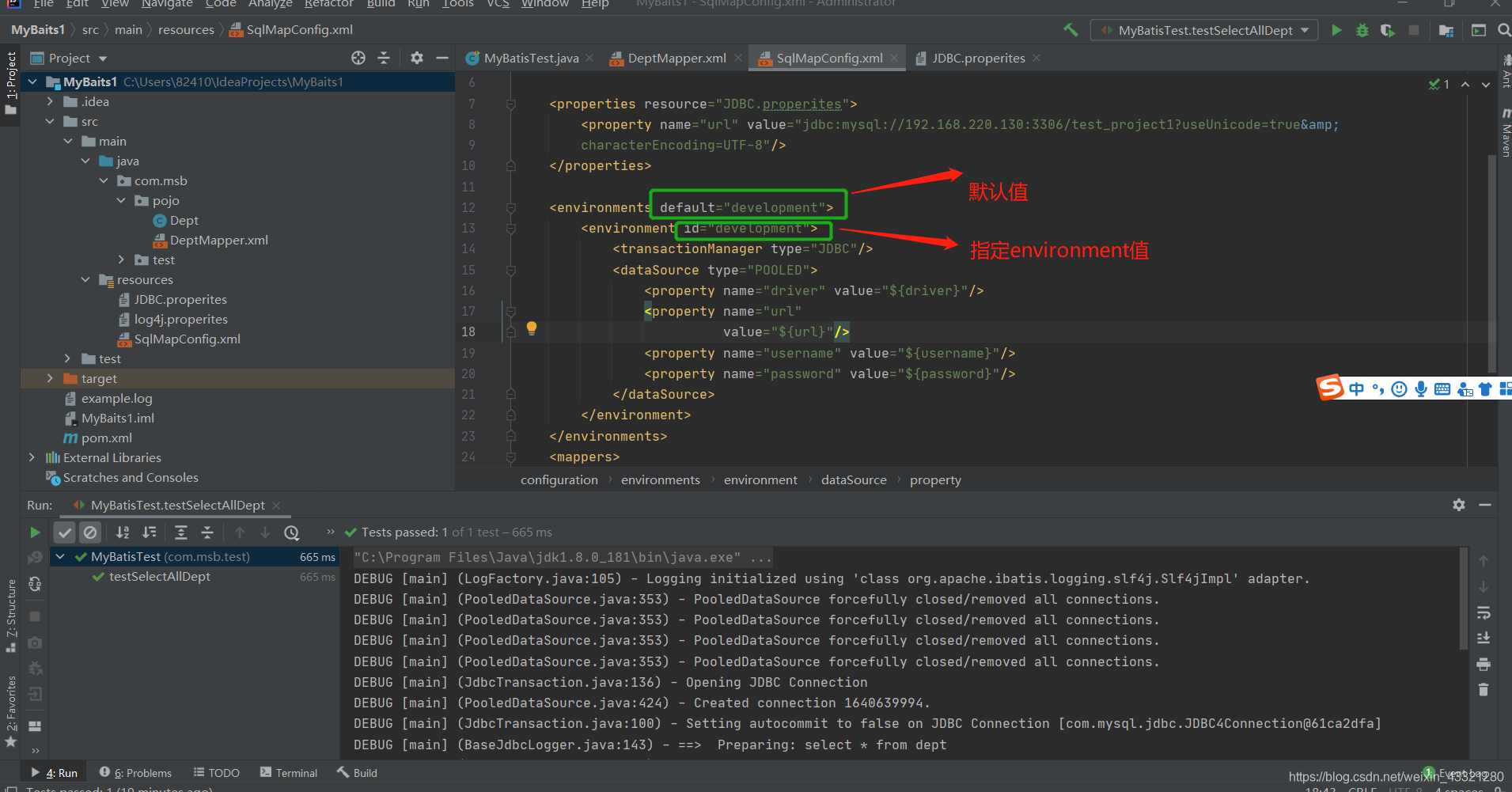Viewport: 1512px width, 792px height.
Task: Collapse the pojo package
Action: [121, 200]
